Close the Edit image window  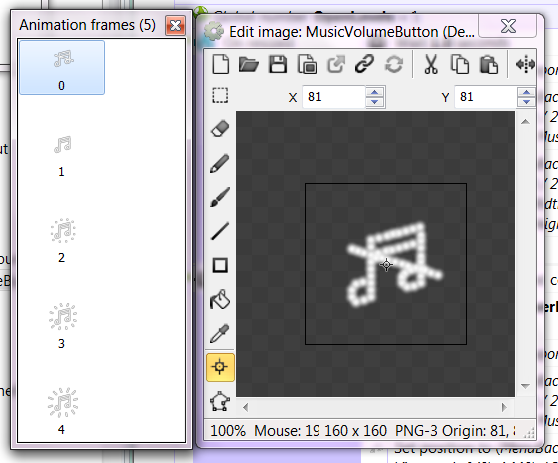point(508,26)
